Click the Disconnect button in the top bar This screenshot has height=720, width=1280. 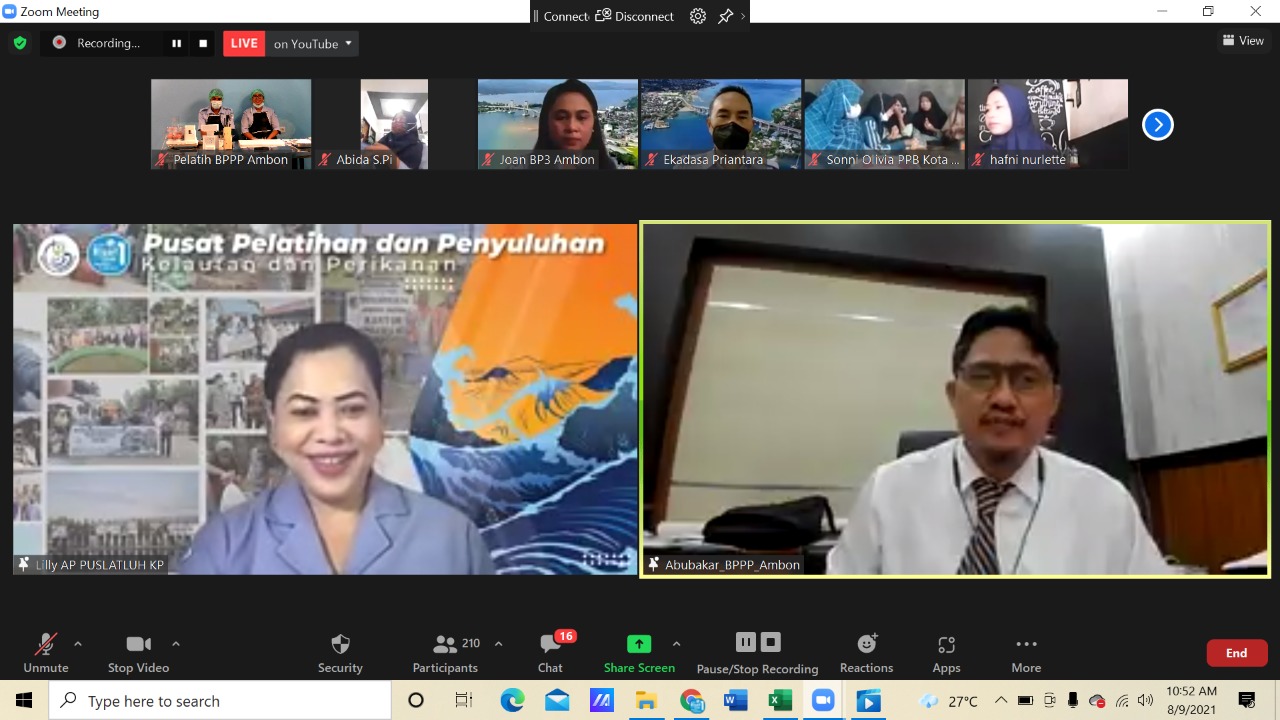click(x=635, y=16)
